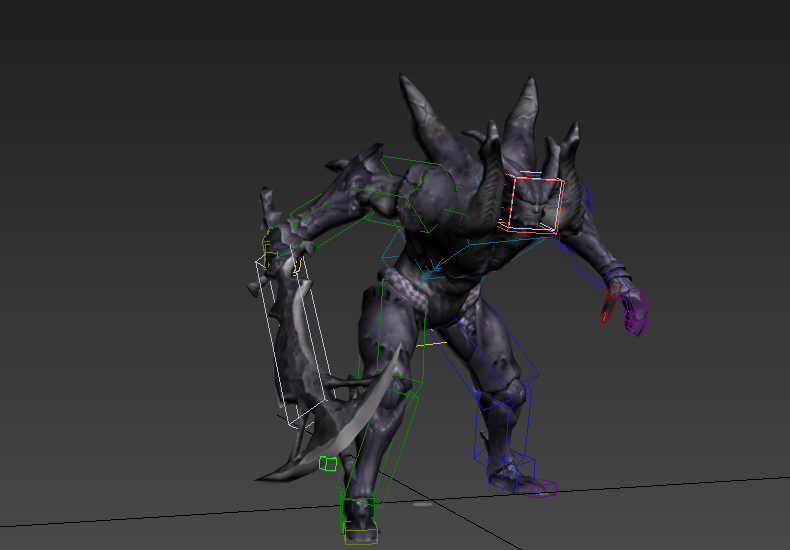Pick the purple toe bone on ground
This screenshot has height=550, width=790.
point(545,488)
